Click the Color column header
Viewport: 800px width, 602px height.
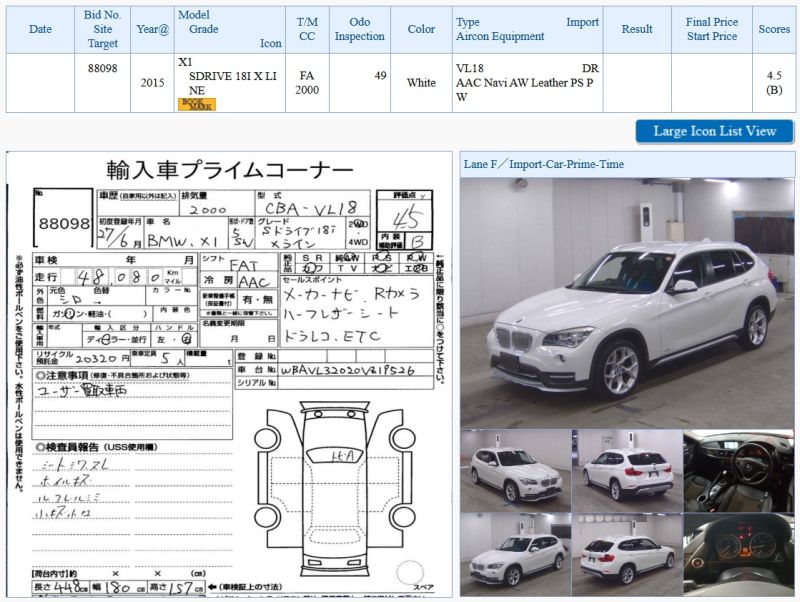[x=421, y=29]
